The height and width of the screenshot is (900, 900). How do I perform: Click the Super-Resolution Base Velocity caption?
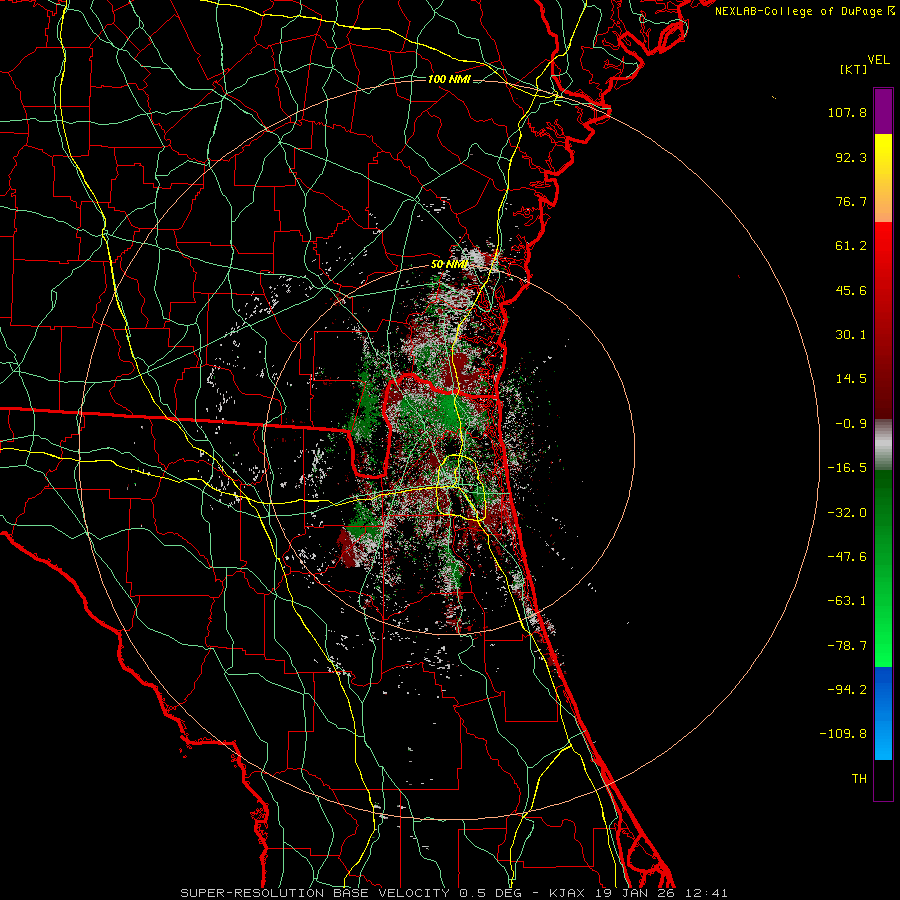coord(453,893)
